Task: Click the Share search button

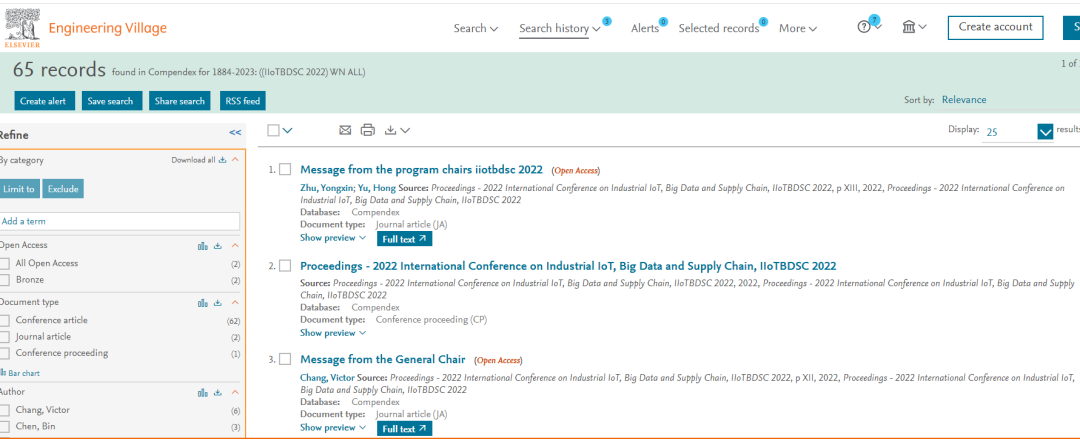Action: click(180, 101)
